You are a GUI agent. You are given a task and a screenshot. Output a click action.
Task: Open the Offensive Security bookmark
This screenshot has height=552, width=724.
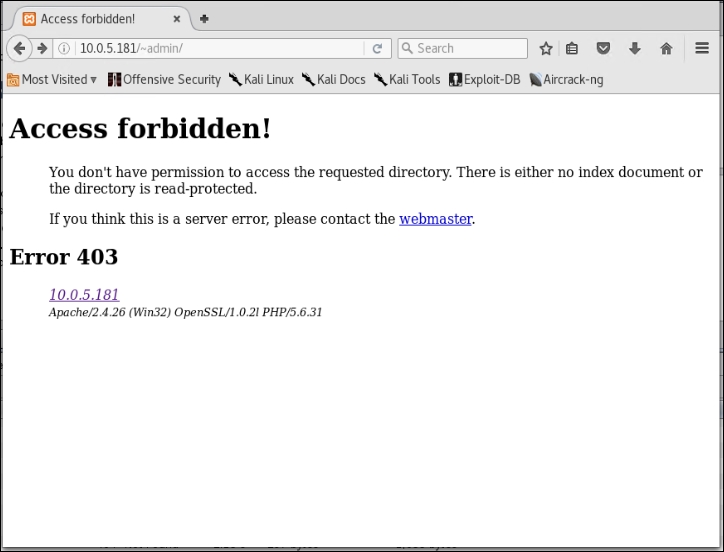click(x=164, y=79)
